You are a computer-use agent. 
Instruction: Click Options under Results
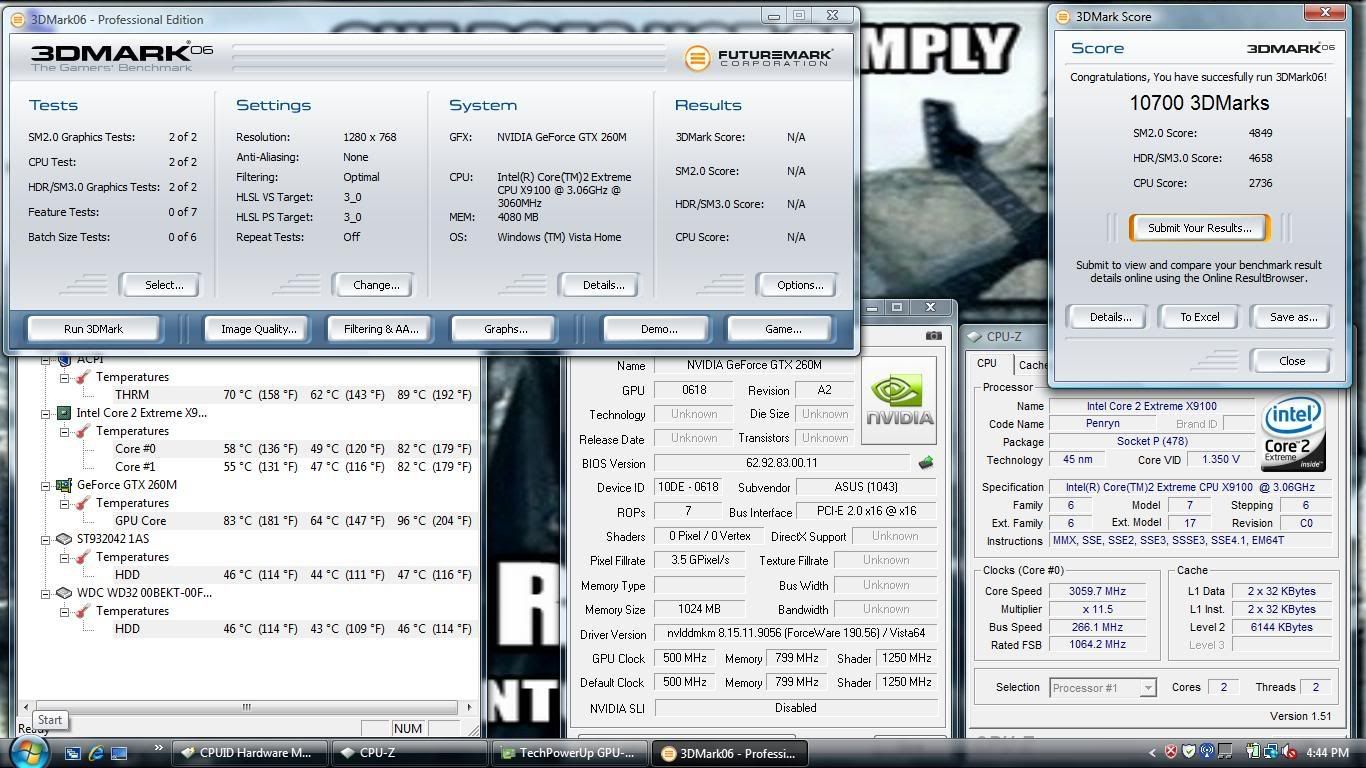799,285
